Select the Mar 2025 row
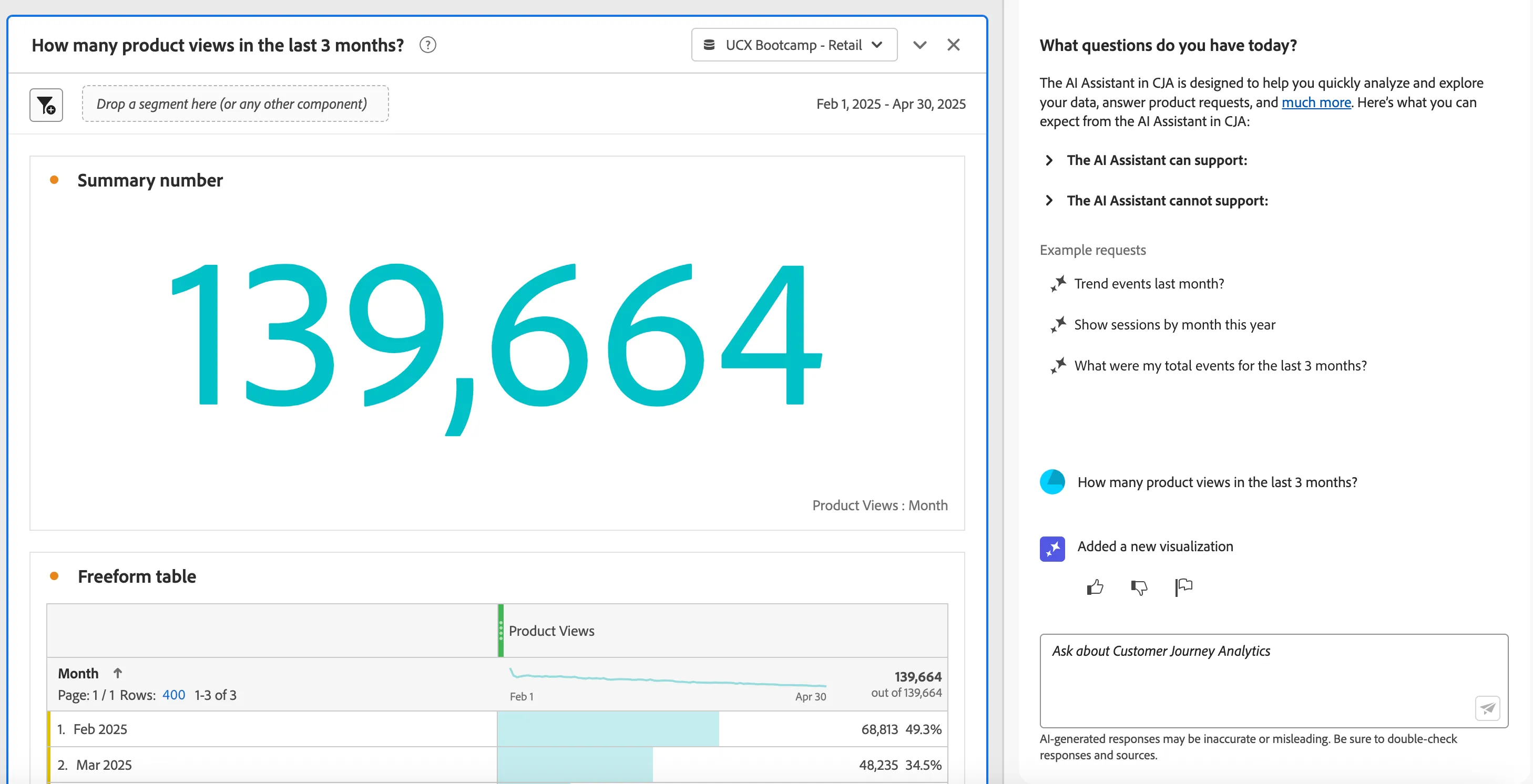 (497, 765)
